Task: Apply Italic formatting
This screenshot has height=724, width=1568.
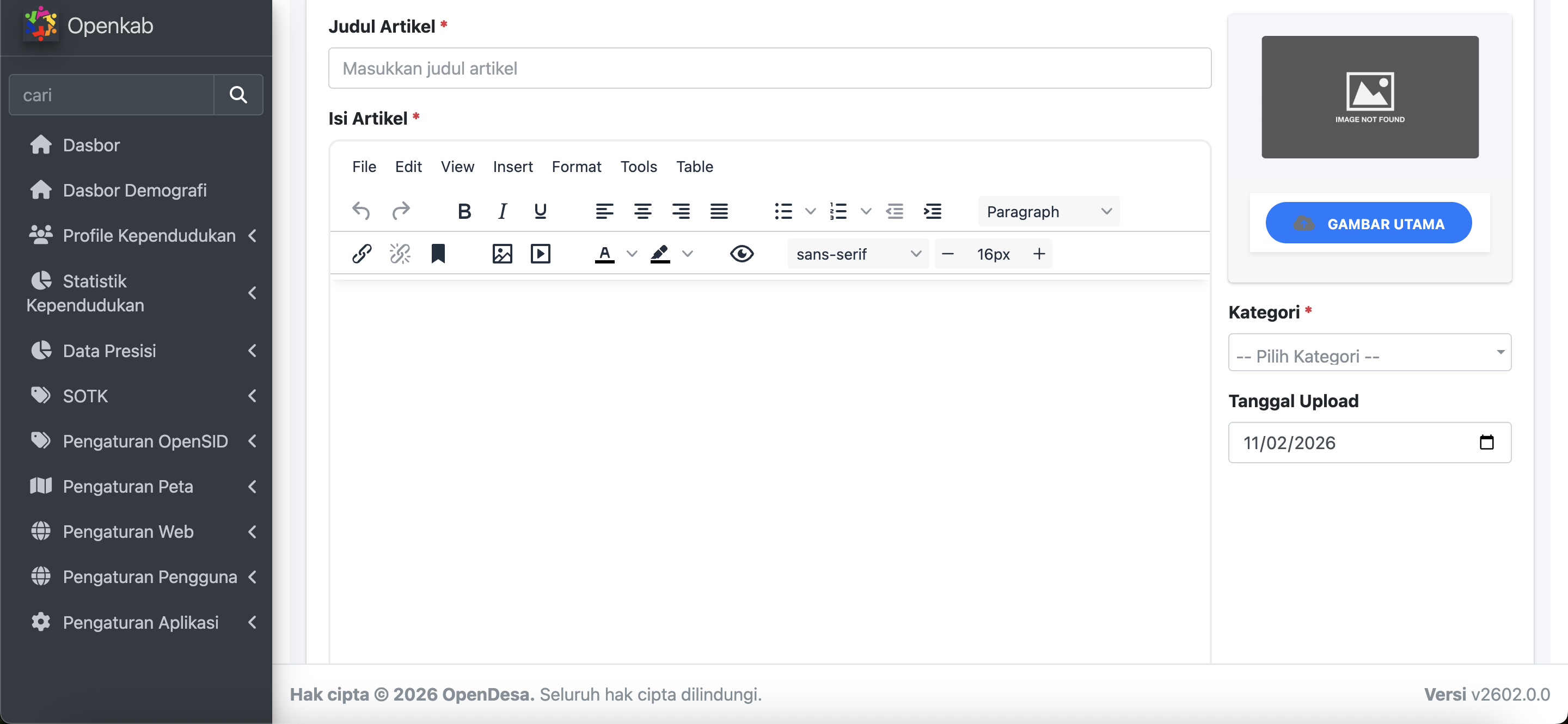Action: click(501, 211)
